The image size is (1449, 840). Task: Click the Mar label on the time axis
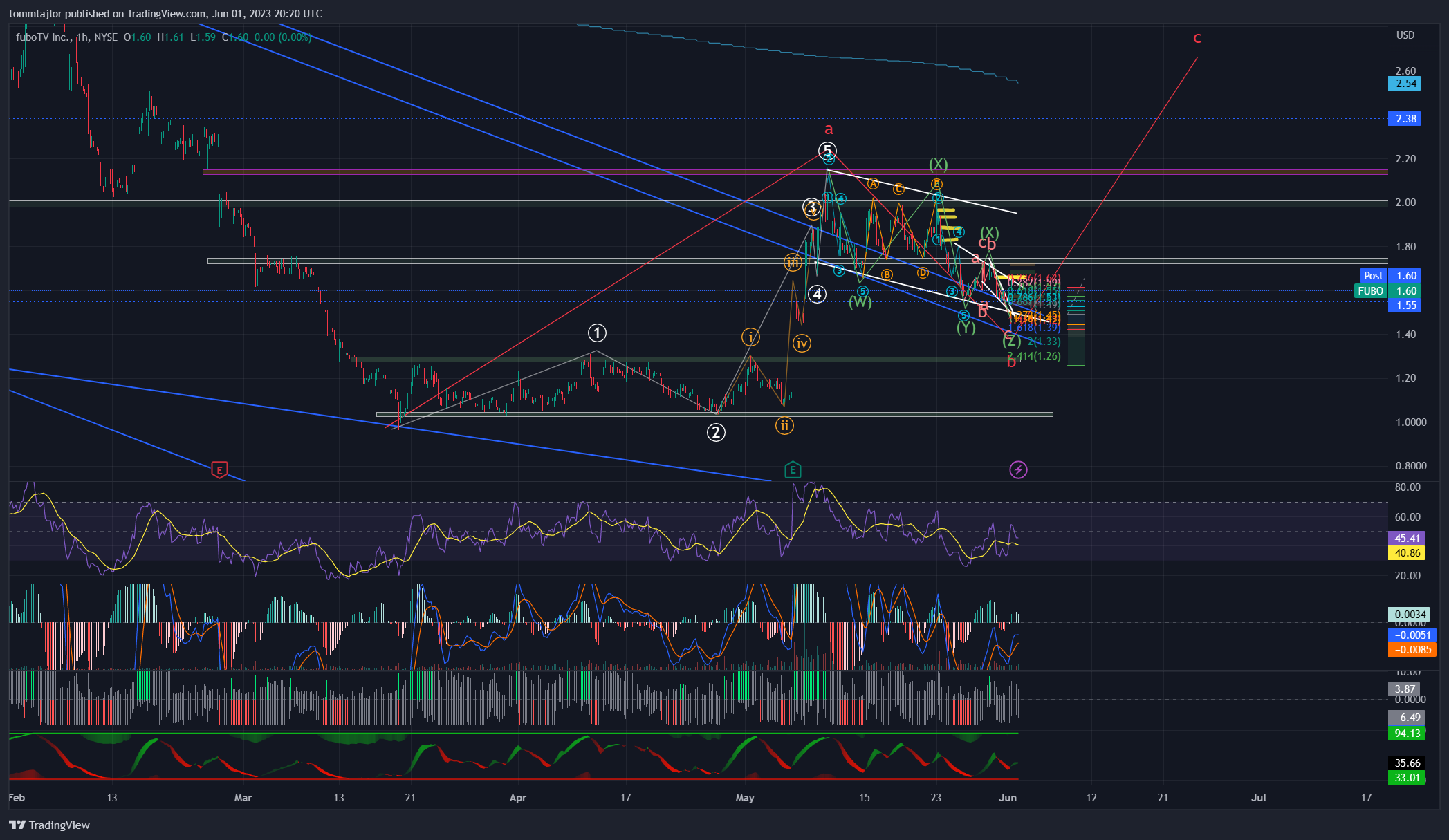(x=243, y=798)
